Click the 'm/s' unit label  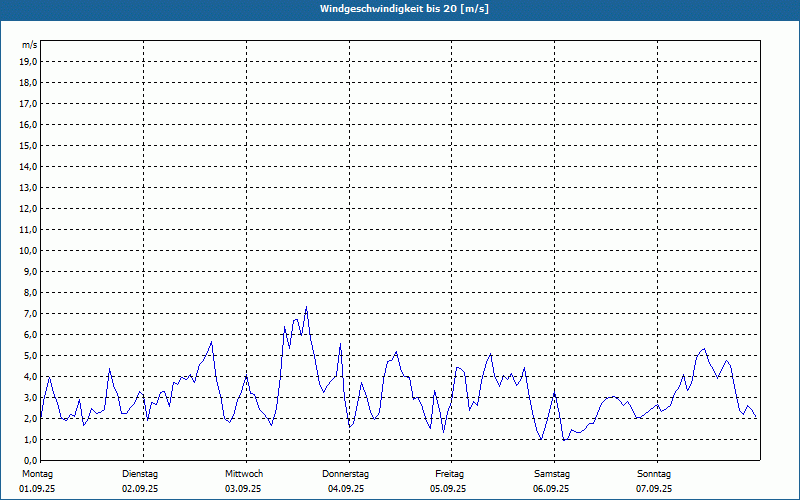click(x=30, y=46)
